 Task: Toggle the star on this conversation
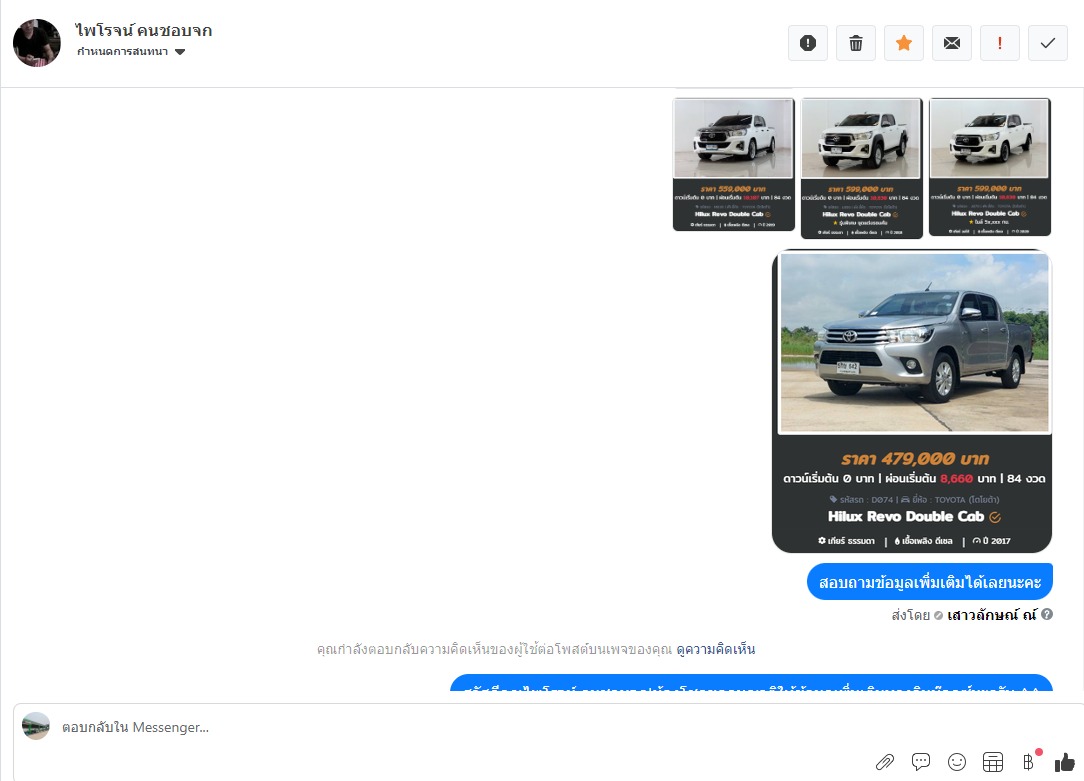click(x=904, y=43)
